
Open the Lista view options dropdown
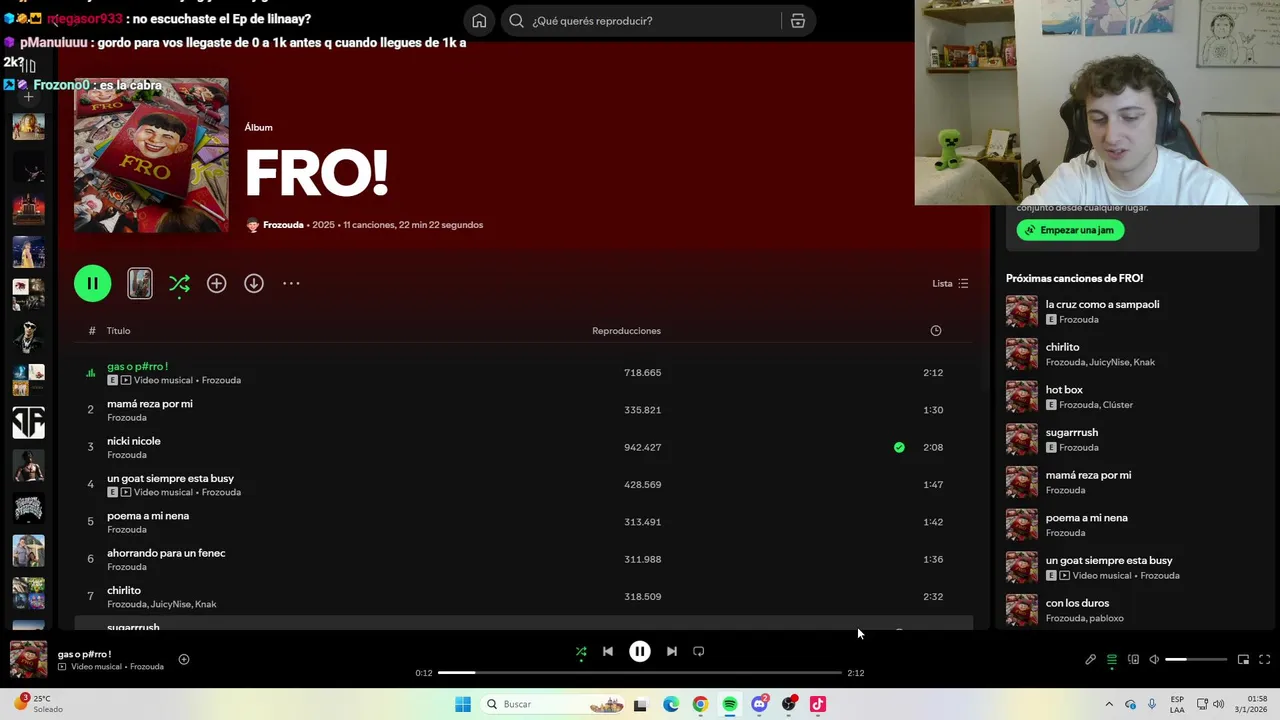coord(950,284)
